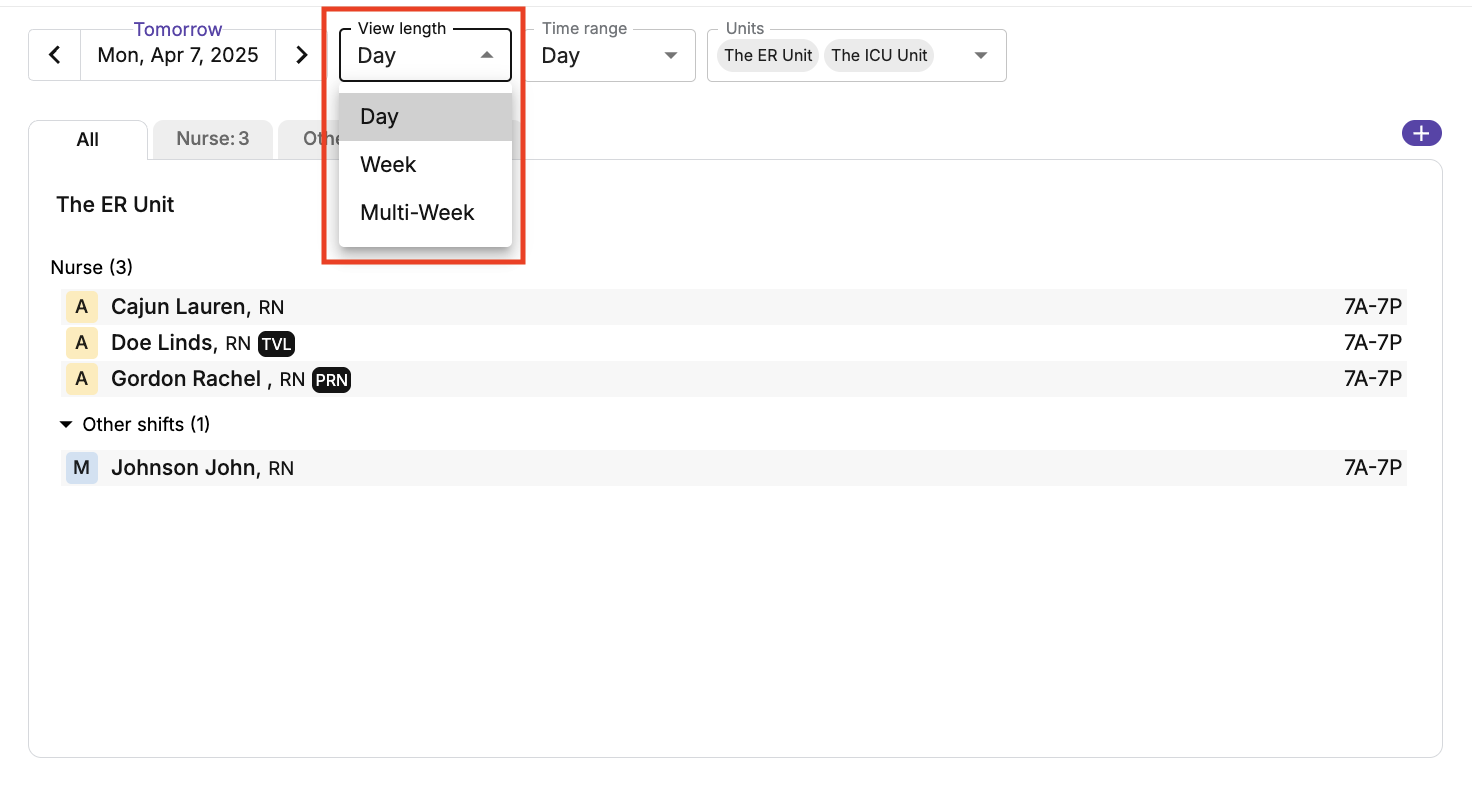Image resolution: width=1472 pixels, height=790 pixels.
Task: Click the Mon, Apr 7, 2025 date button
Action: 178,55
